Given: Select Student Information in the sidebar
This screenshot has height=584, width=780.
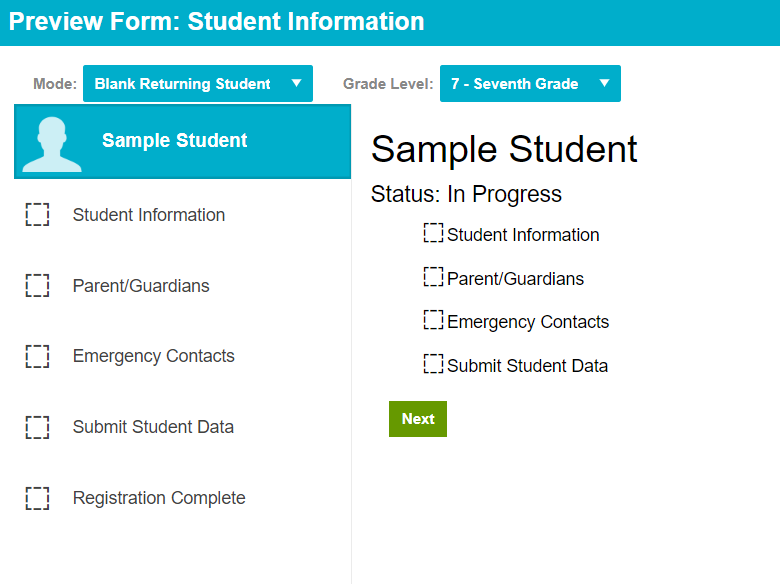Looking at the screenshot, I should [149, 215].
